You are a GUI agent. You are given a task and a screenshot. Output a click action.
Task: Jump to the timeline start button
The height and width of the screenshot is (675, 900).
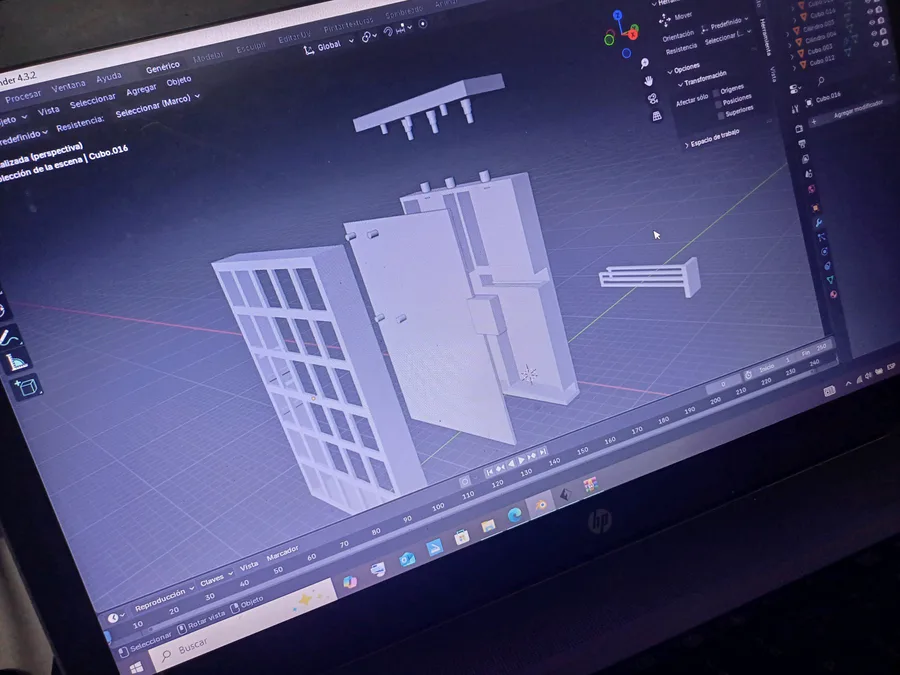coord(489,472)
